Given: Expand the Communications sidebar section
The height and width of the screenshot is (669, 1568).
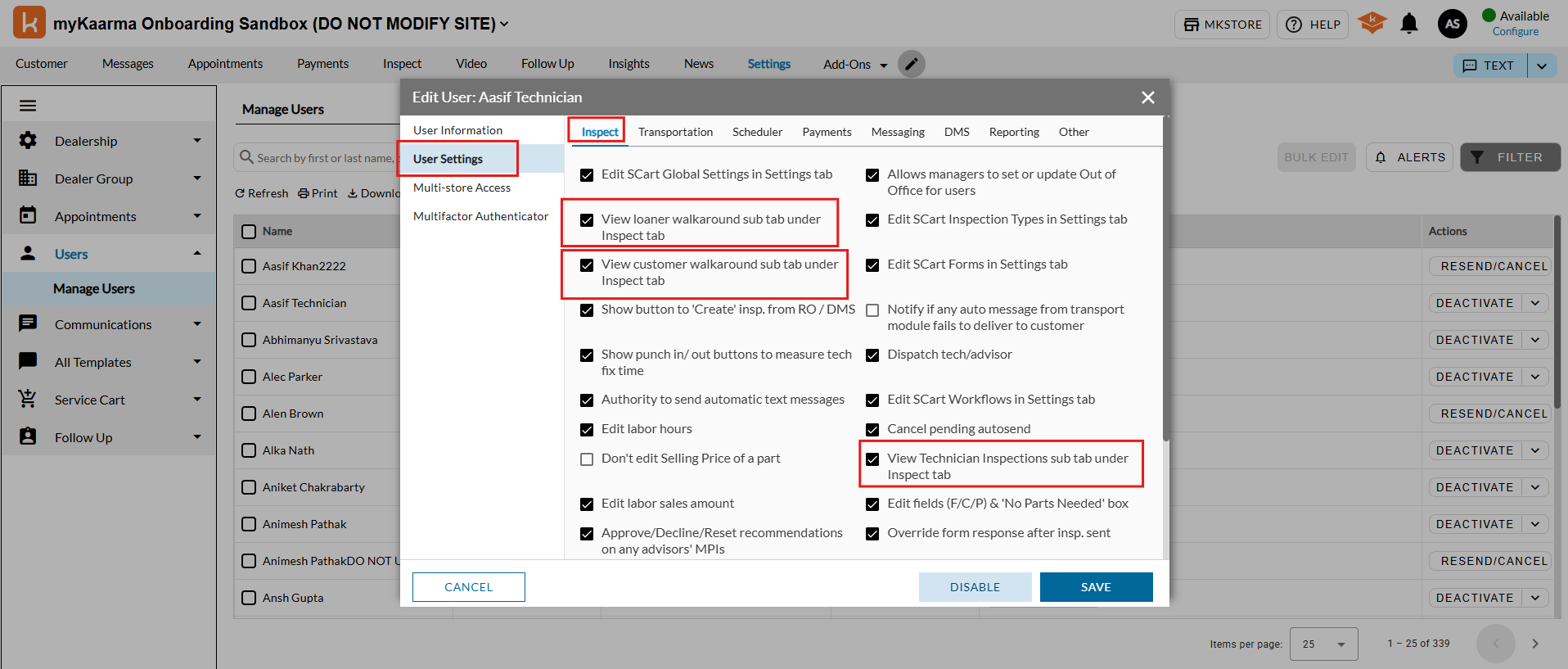Looking at the screenshot, I should click(x=197, y=324).
